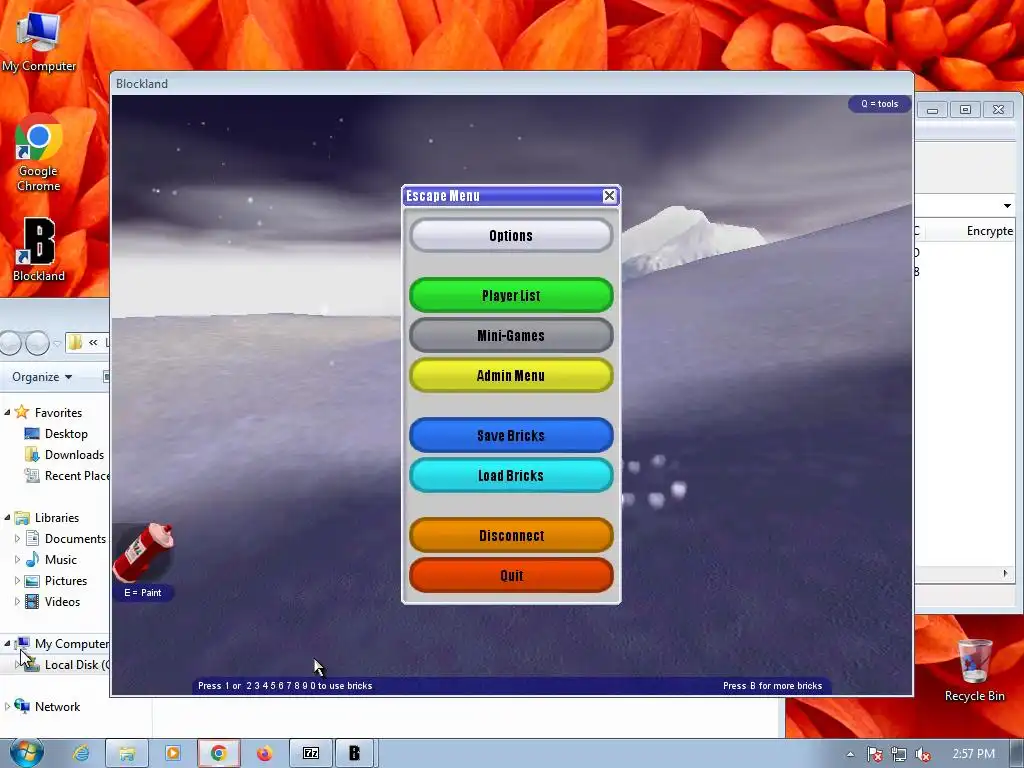Select Pictures library in Explorer
1024x768 pixels.
pos(65,581)
